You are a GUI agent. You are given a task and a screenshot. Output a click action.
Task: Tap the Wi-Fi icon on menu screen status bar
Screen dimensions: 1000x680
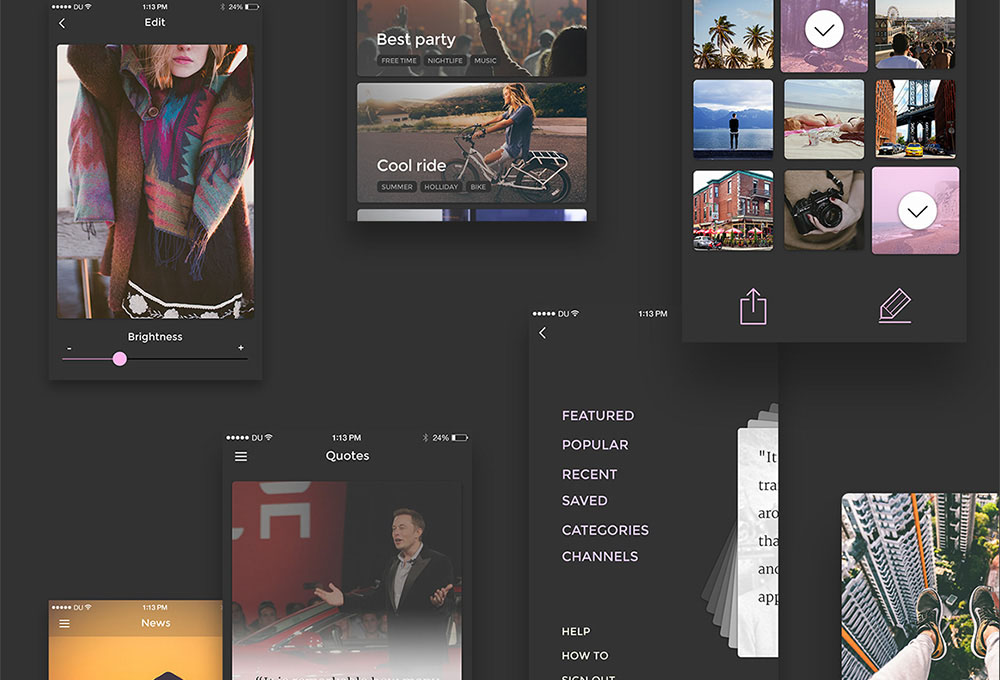(x=575, y=313)
